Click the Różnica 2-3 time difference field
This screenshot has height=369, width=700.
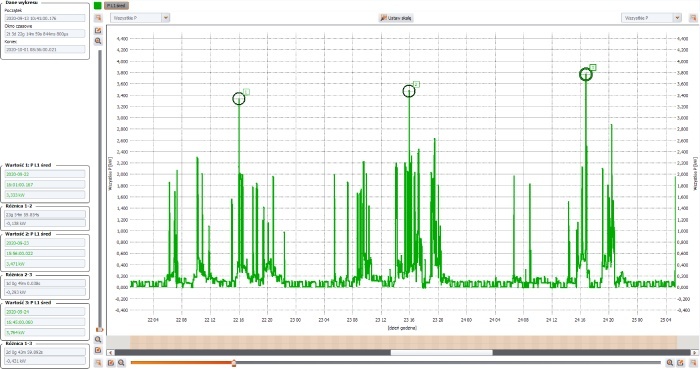point(45,283)
